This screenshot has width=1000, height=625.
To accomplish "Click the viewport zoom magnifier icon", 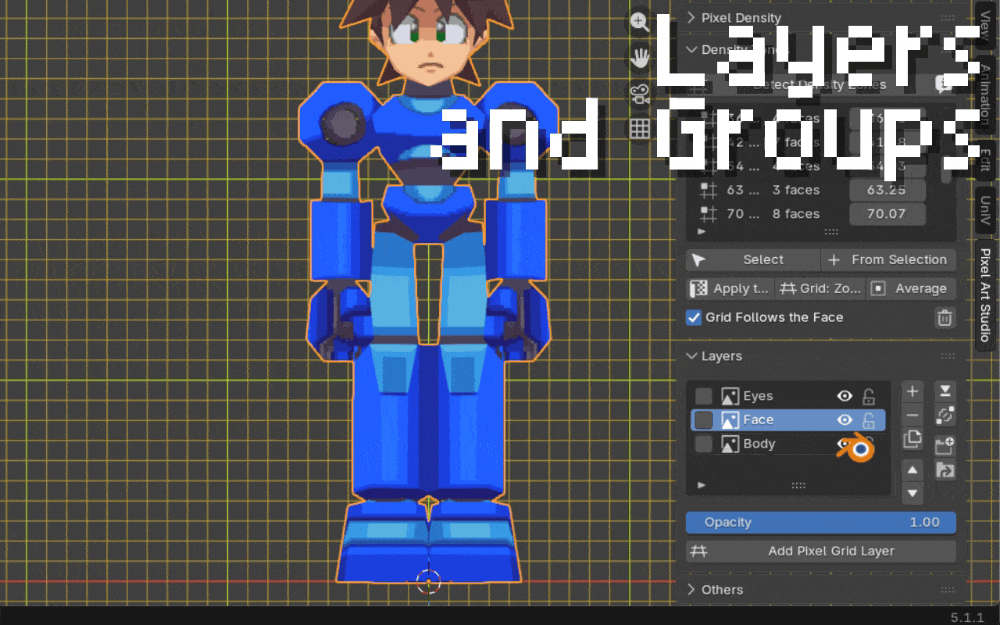I will [x=640, y=22].
